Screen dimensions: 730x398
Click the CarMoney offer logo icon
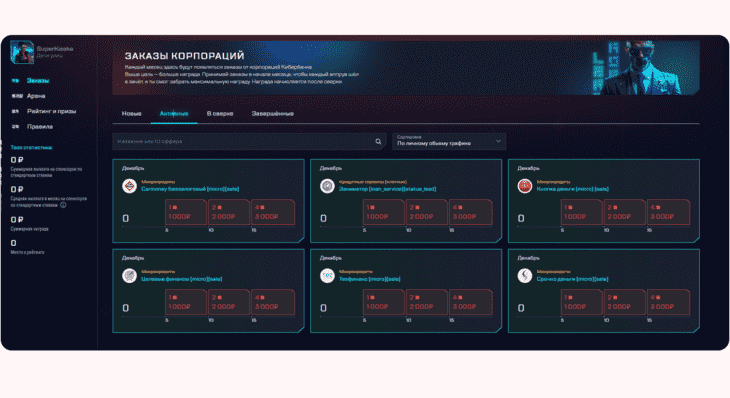click(x=129, y=186)
